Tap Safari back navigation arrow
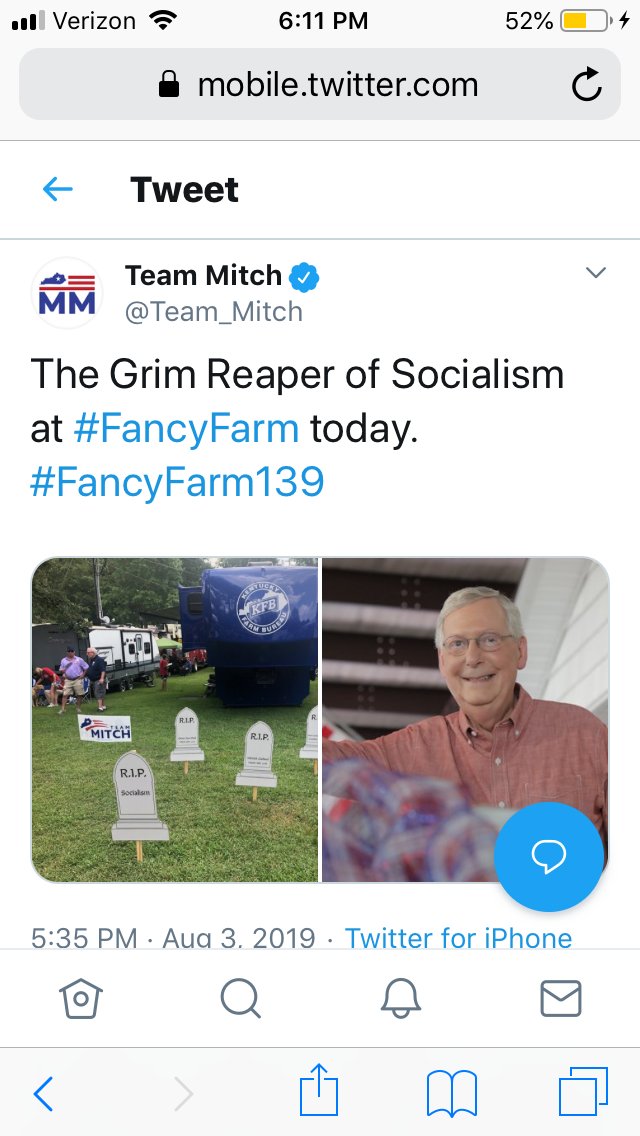This screenshot has width=640, height=1136. (43, 1093)
